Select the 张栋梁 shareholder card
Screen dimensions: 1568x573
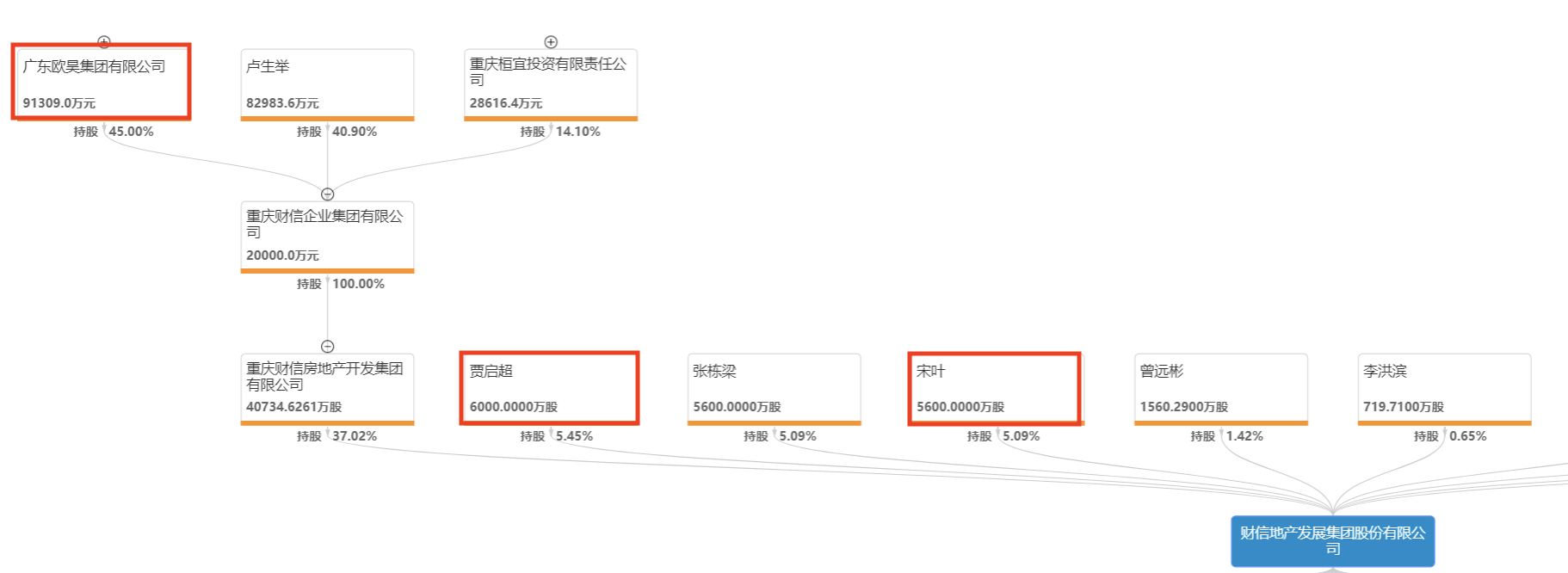774,388
